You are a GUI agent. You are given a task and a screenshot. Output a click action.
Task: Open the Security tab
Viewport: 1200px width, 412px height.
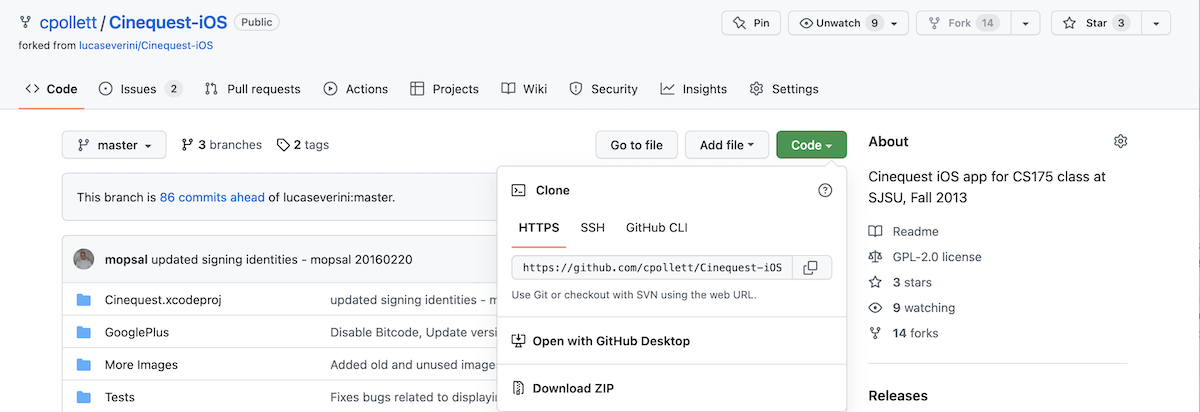coord(603,89)
